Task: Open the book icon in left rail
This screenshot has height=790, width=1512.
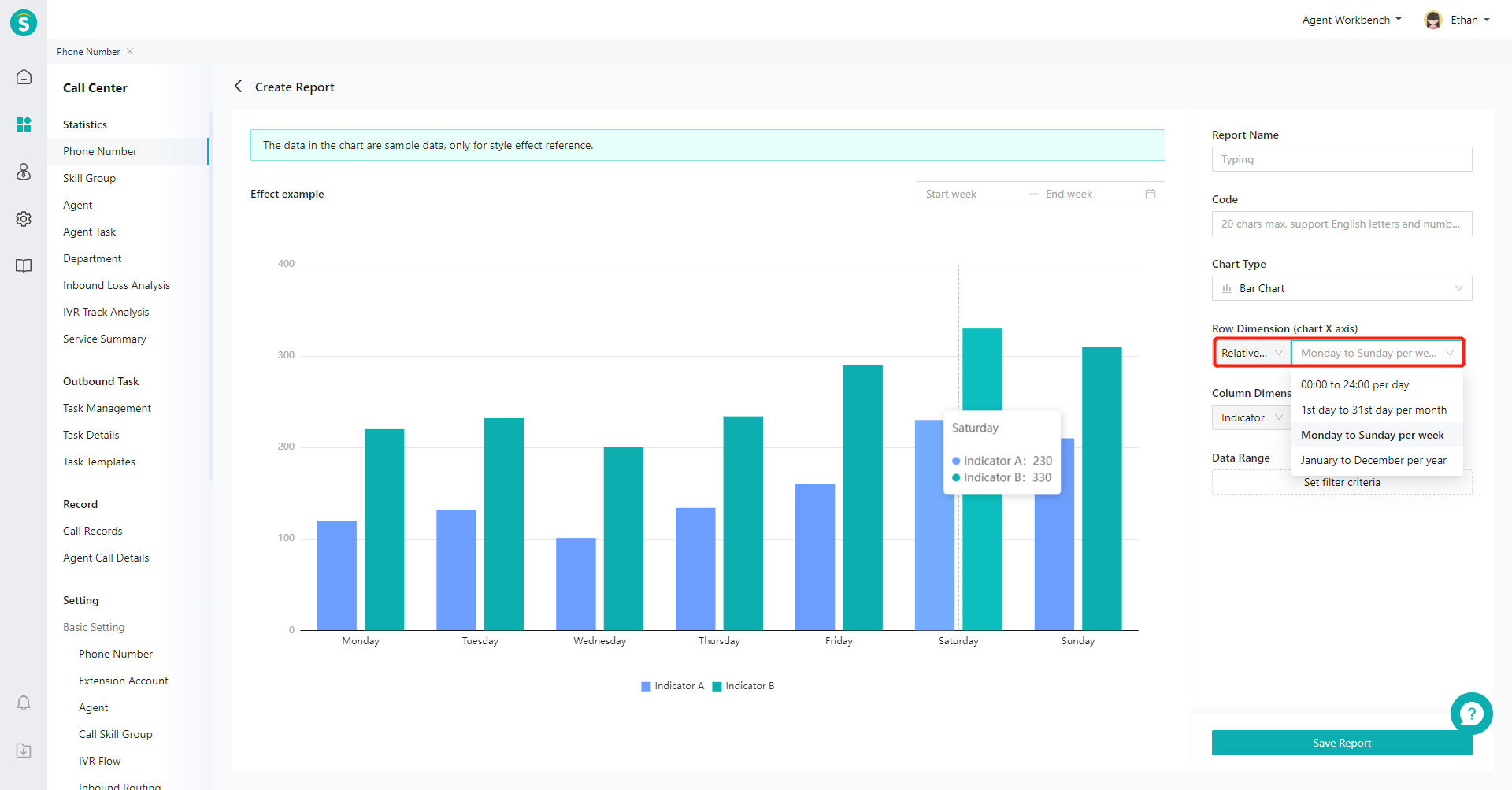Action: 24,266
